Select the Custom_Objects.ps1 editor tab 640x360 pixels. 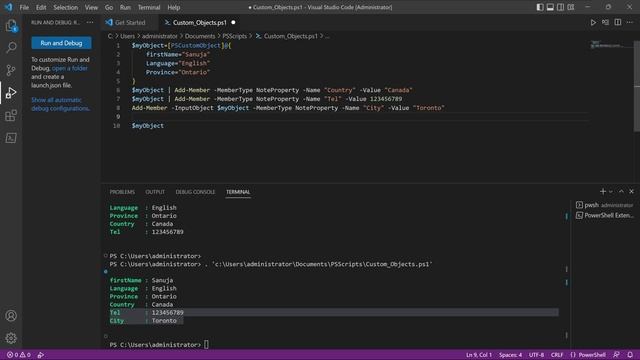[199, 22]
